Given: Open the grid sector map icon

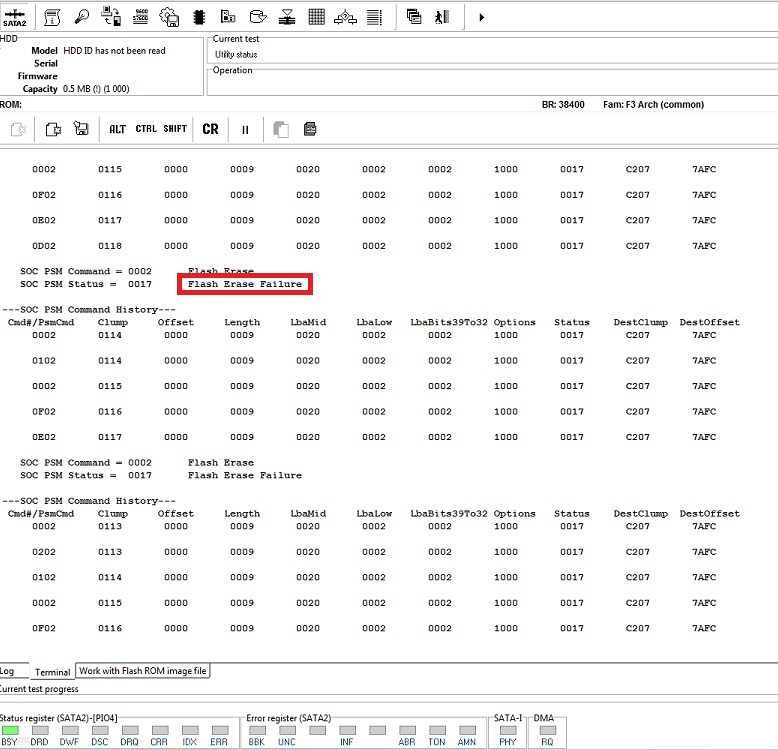Looking at the screenshot, I should pyautogui.click(x=317, y=17).
